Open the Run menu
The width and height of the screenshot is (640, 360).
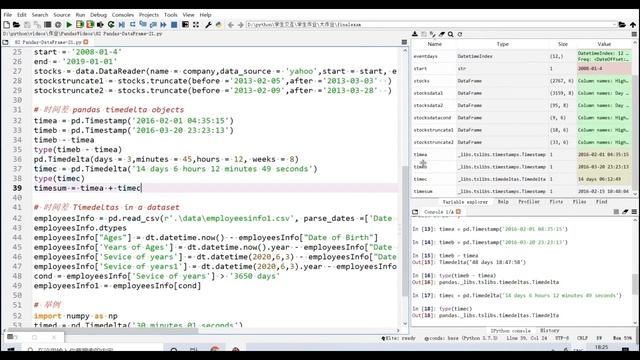coord(80,15)
